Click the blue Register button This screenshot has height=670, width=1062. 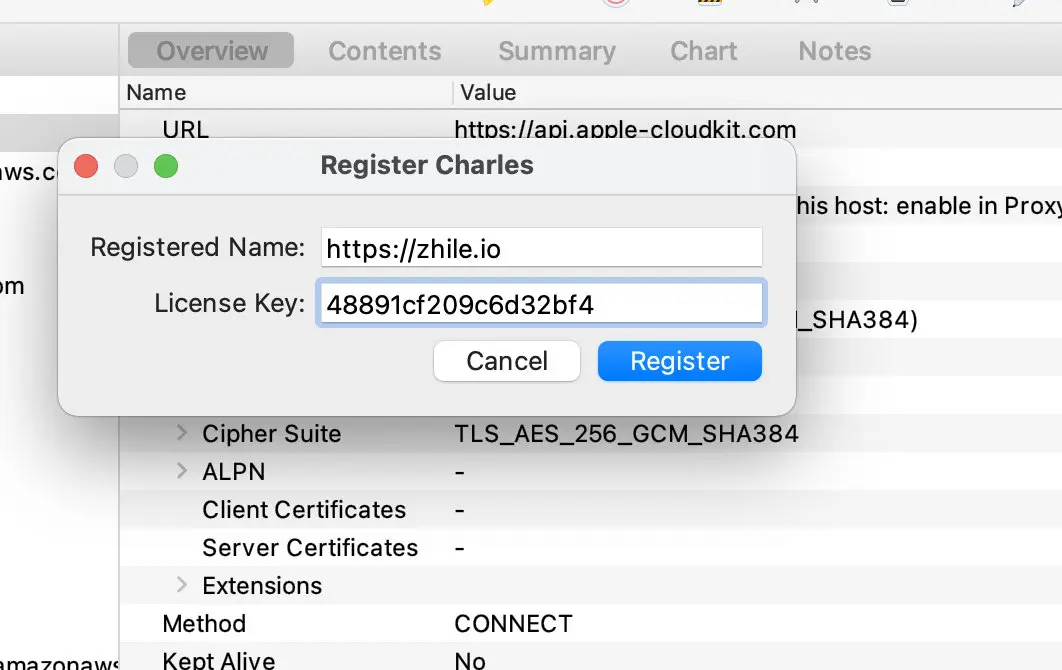(x=679, y=361)
